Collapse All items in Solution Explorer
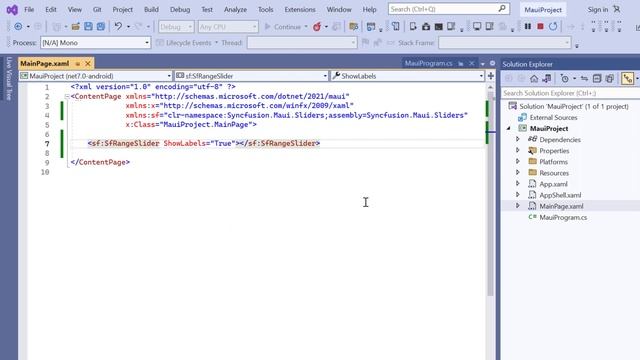 (x=597, y=78)
